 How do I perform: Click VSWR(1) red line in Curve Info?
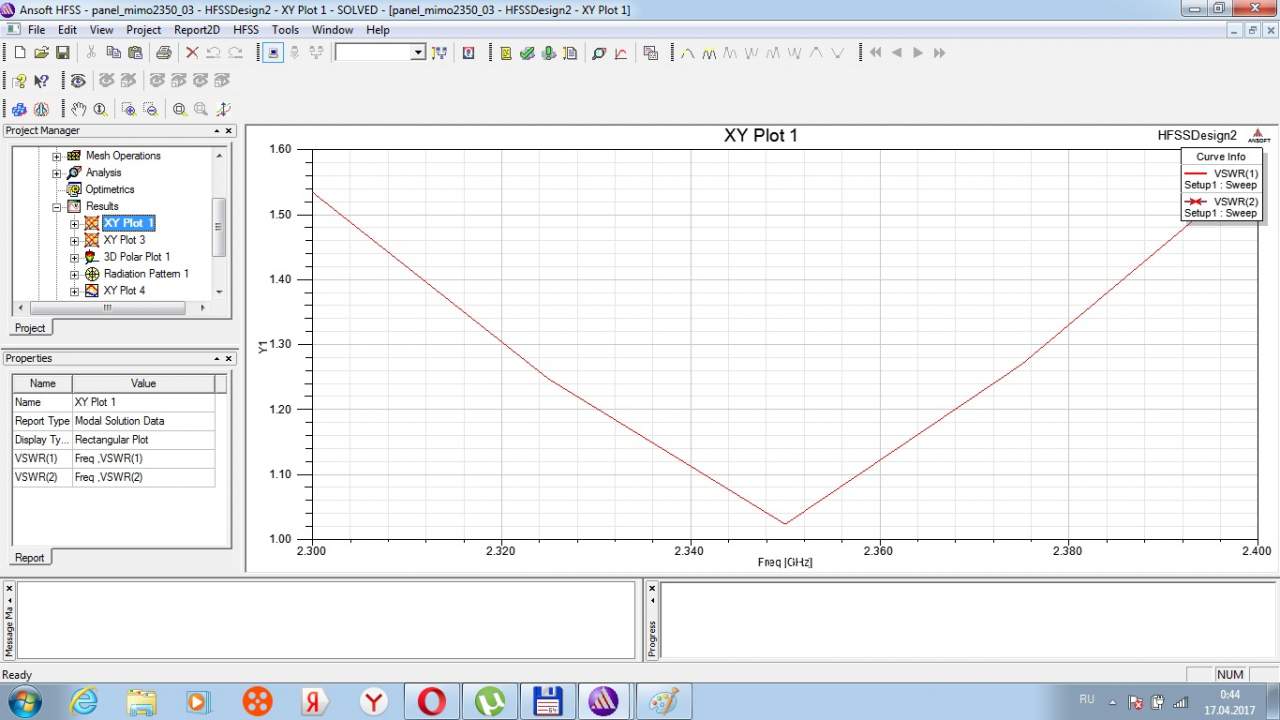pyautogui.click(x=1194, y=173)
